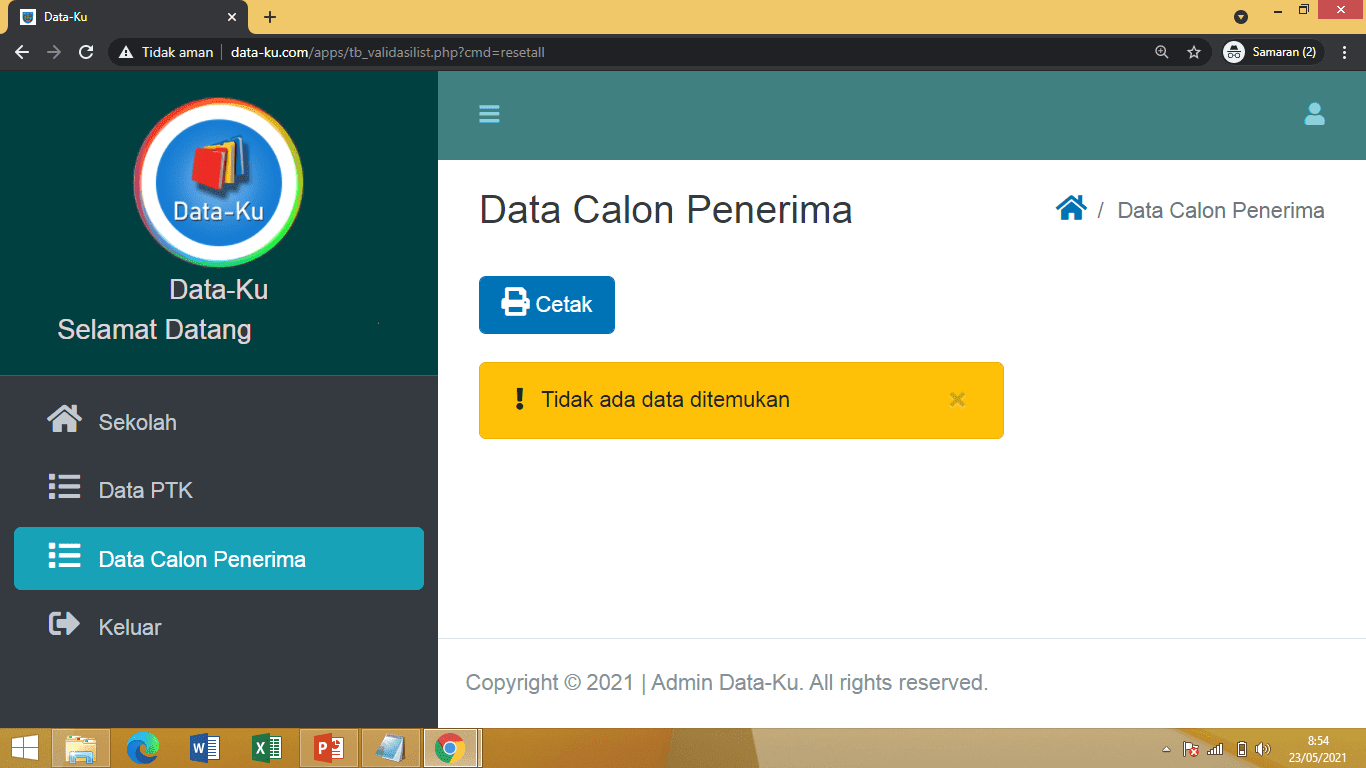Open Excel from the taskbar
The image size is (1366, 768).
[266, 747]
